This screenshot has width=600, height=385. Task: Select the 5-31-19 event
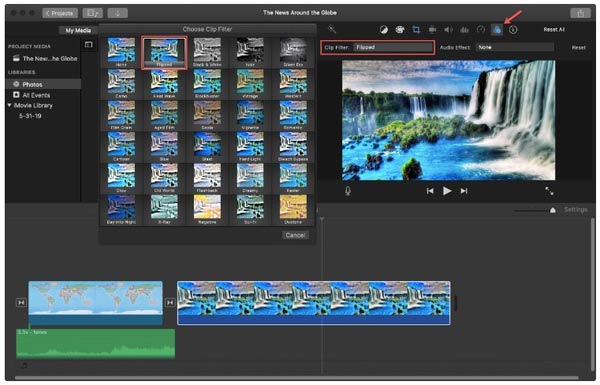30,116
